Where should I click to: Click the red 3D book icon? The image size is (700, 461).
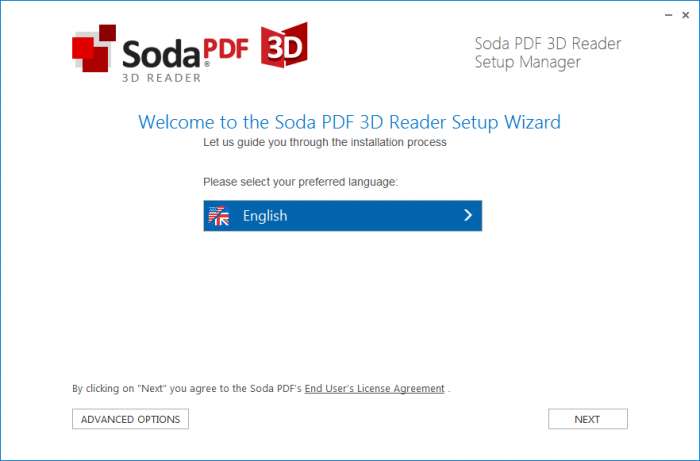[x=284, y=45]
